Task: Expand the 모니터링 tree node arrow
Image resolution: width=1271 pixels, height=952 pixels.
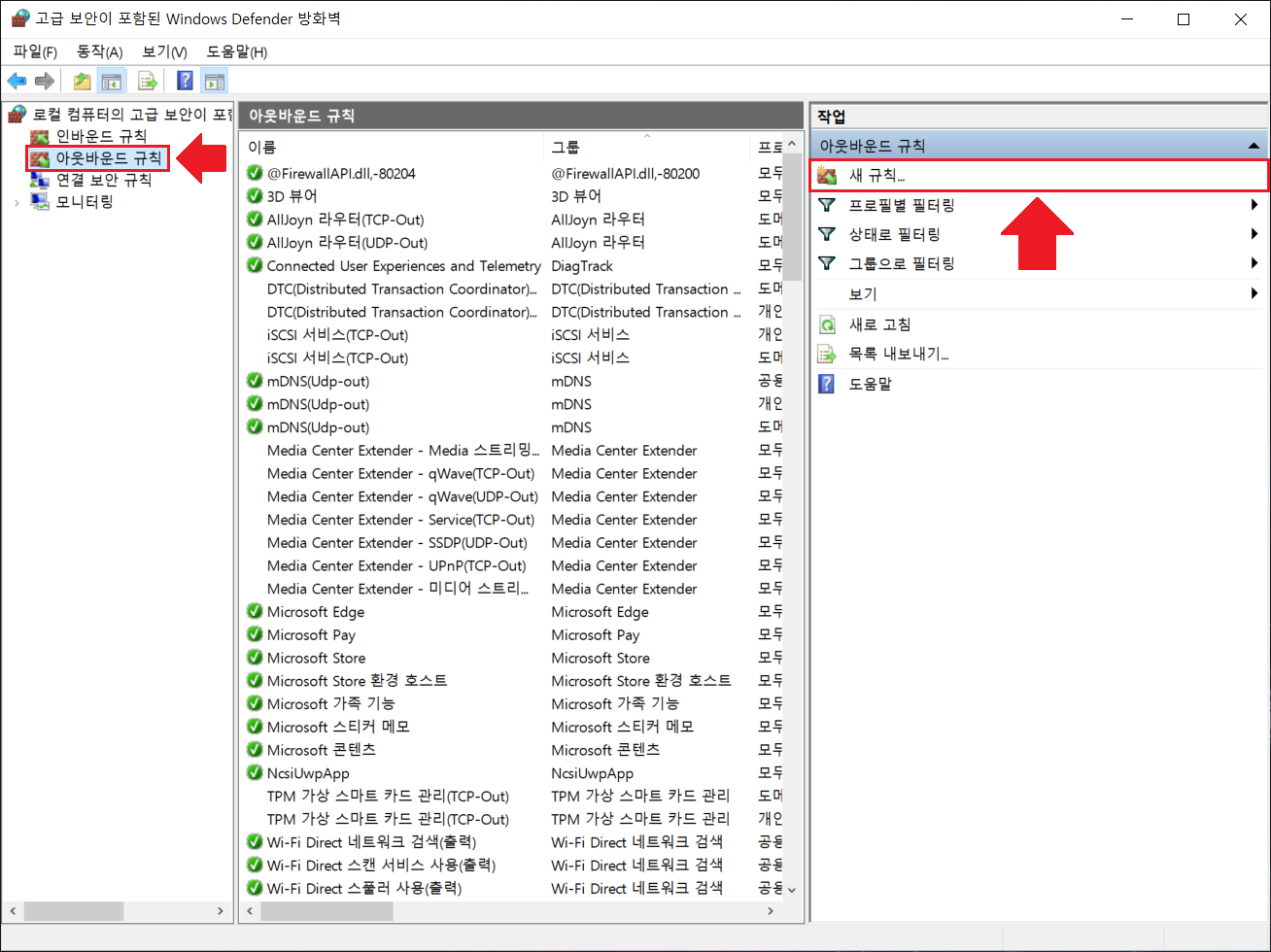Action: point(17,203)
